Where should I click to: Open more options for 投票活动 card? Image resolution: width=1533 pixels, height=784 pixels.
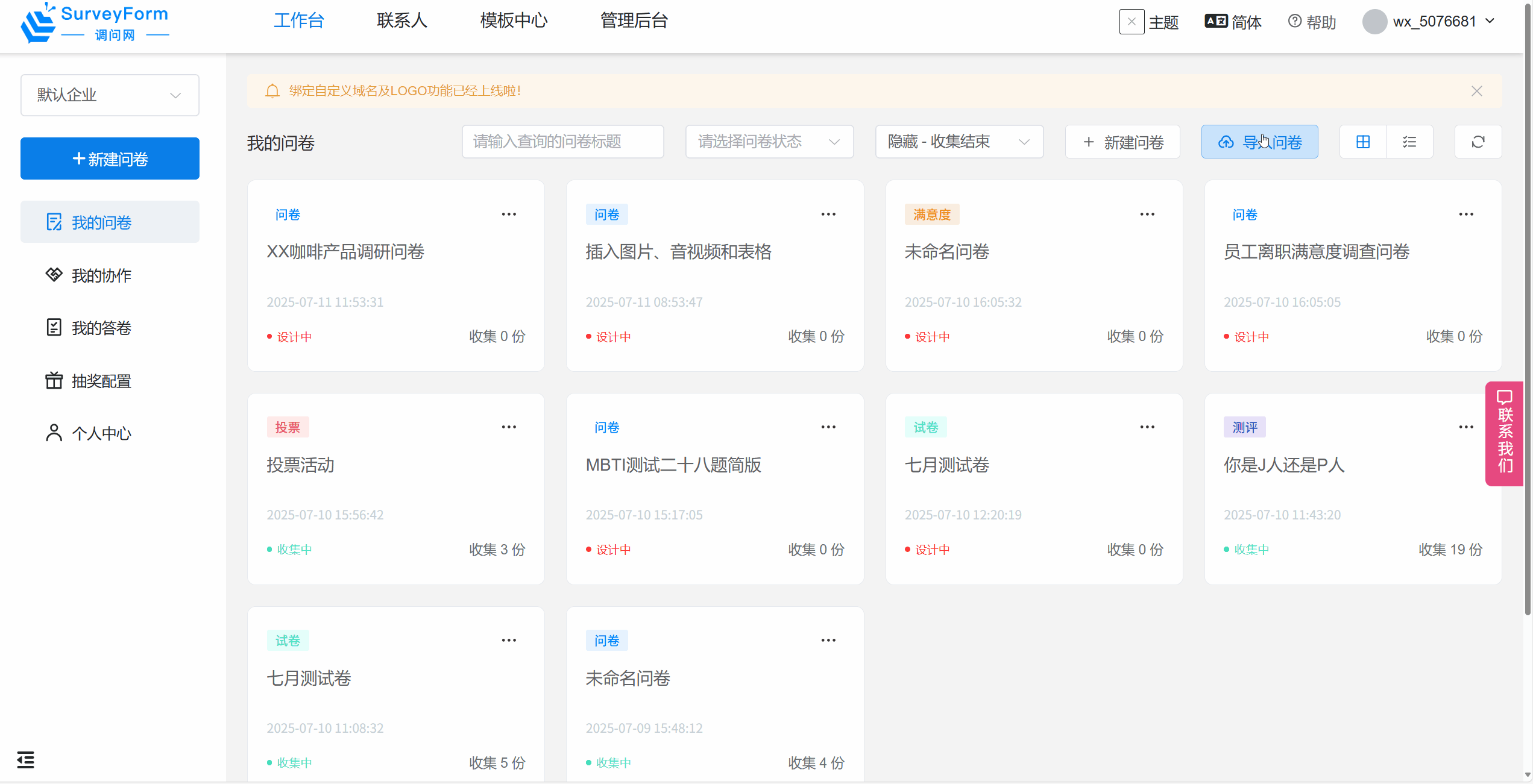click(509, 427)
